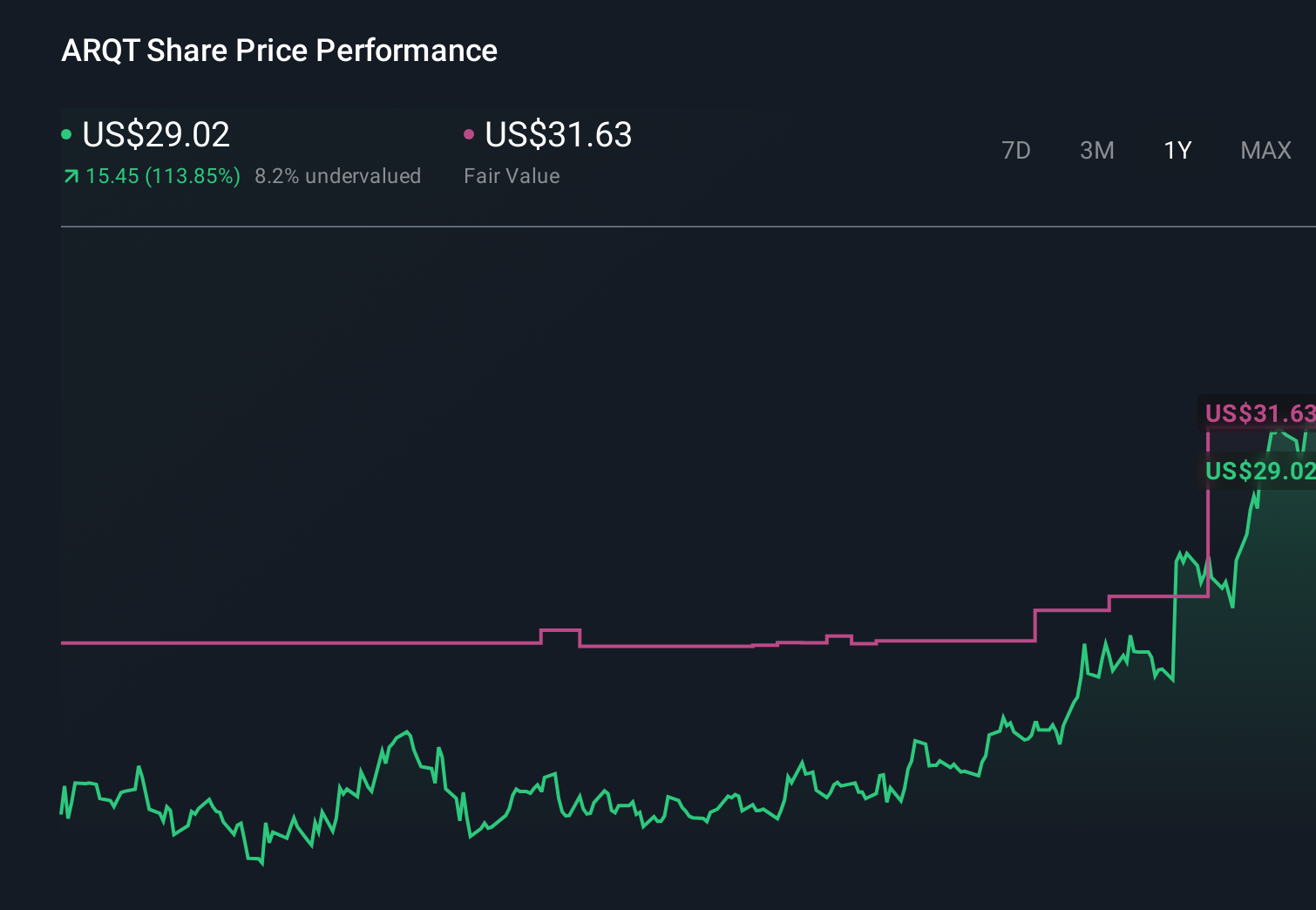
Task: Click the green line's steep vertical surge
Action: [x=1174, y=619]
